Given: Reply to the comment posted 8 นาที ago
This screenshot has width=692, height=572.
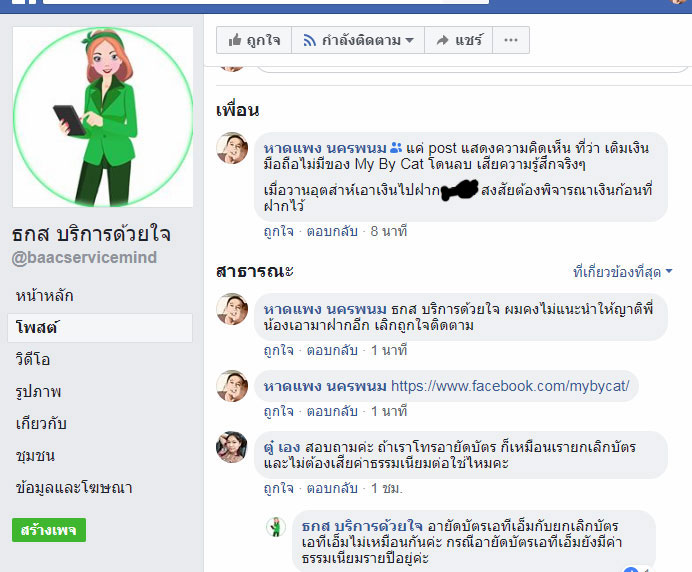Looking at the screenshot, I should 332,231.
